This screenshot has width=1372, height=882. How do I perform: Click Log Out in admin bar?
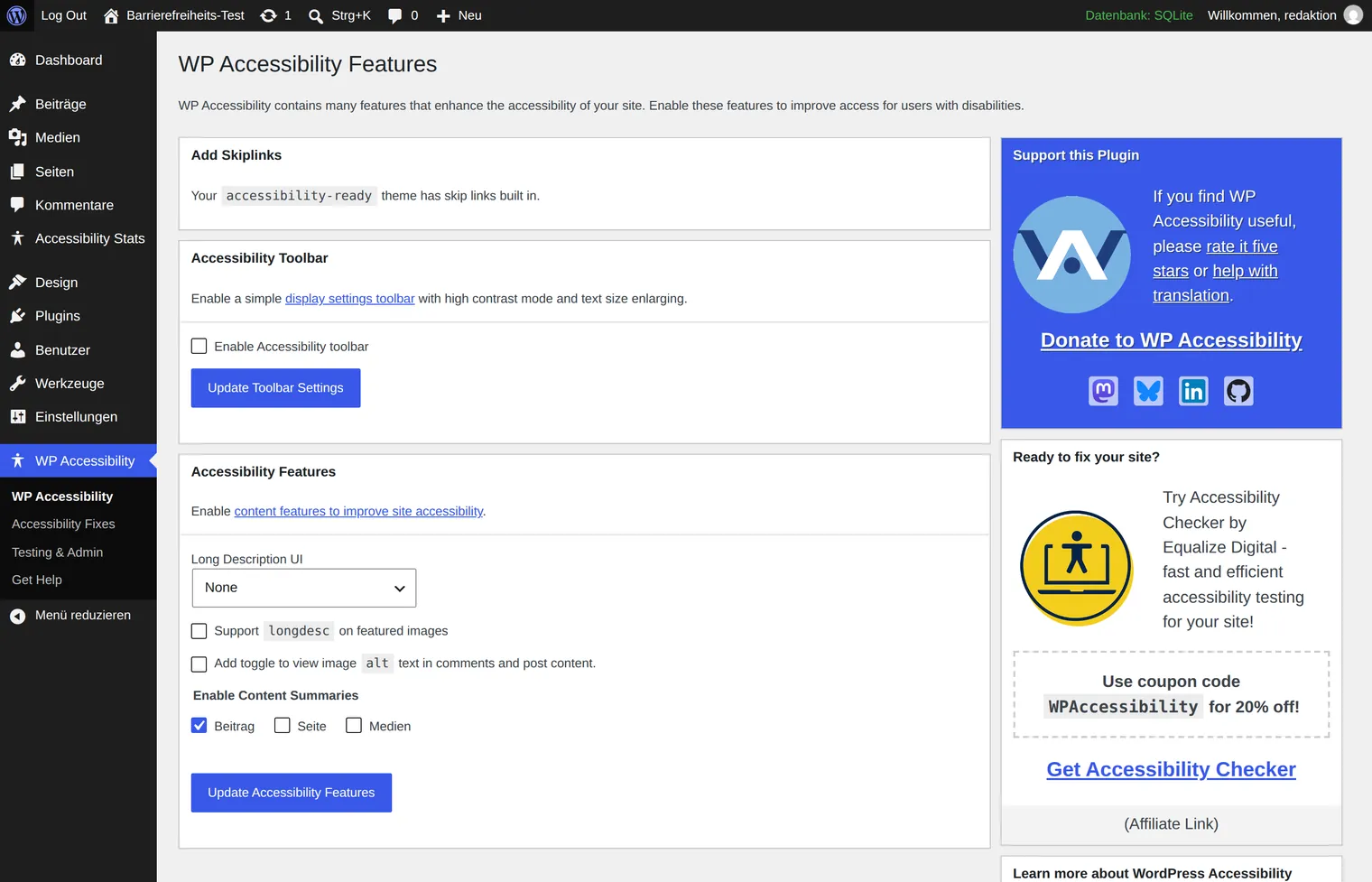pyautogui.click(x=64, y=15)
